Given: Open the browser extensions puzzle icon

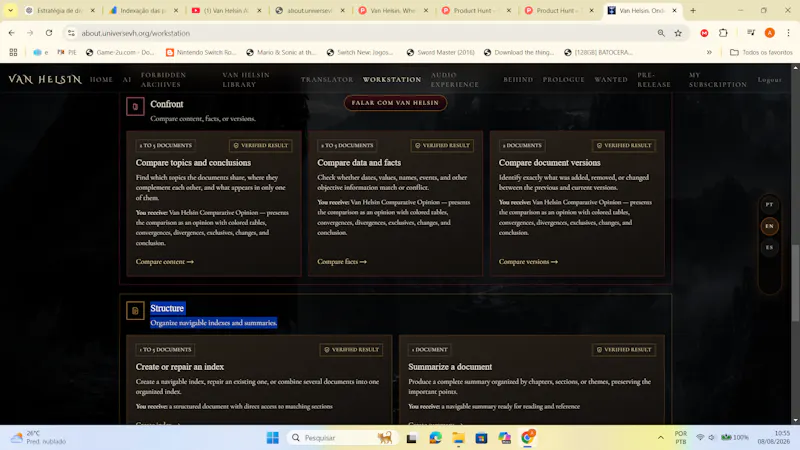Looking at the screenshot, I should pos(723,33).
